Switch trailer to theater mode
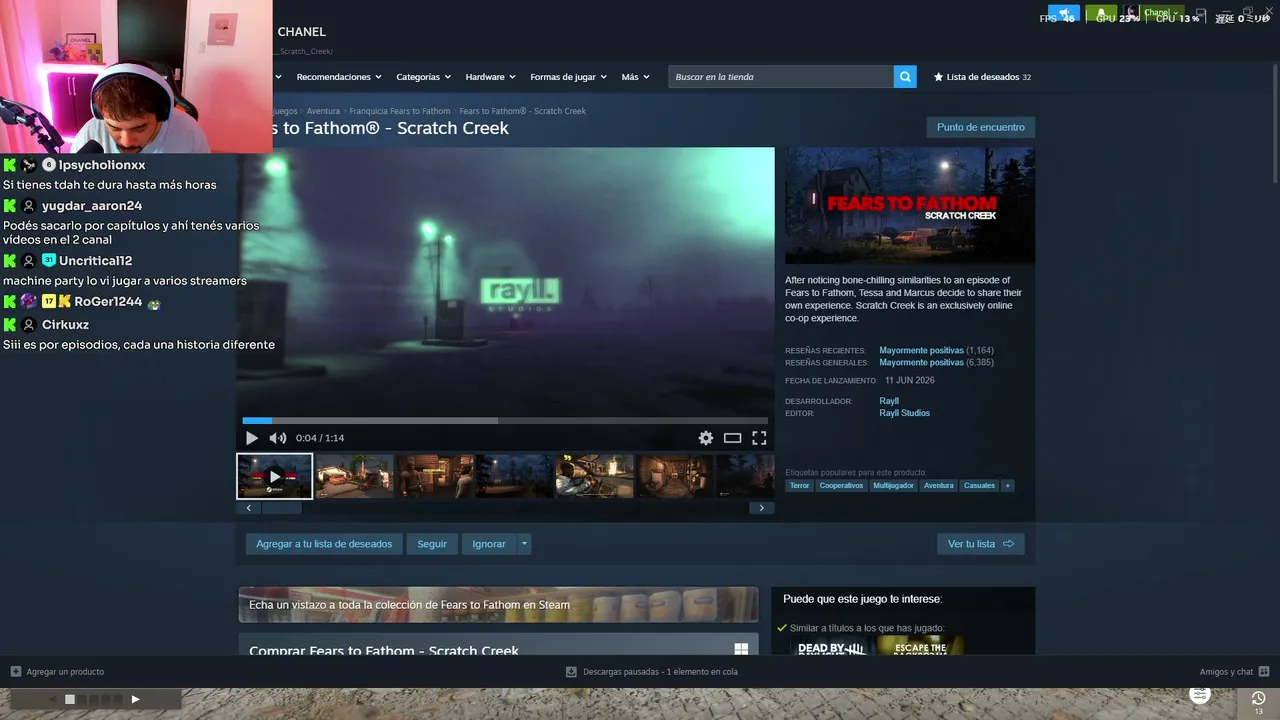 click(733, 438)
